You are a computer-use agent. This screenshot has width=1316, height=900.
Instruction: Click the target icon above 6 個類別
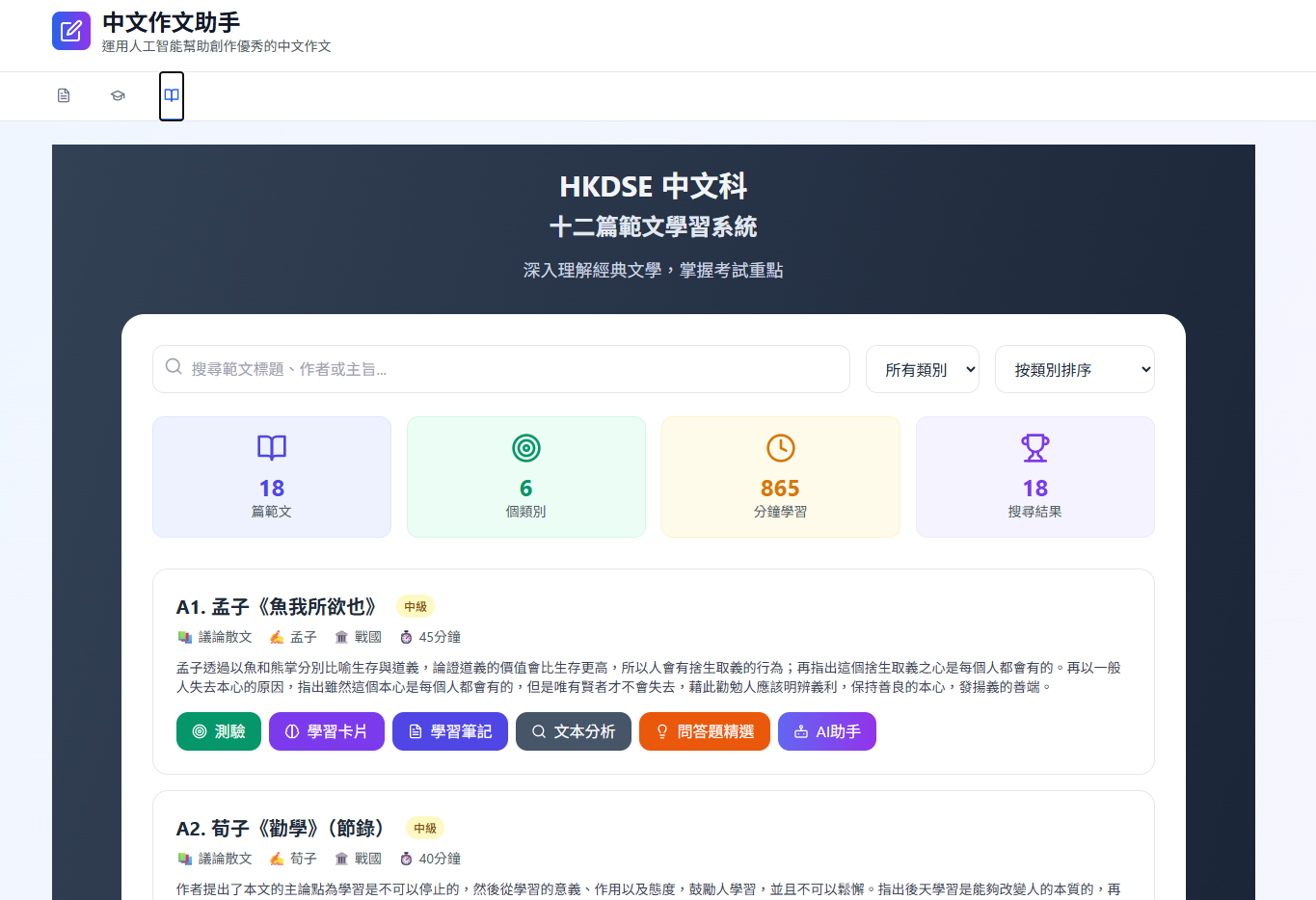pos(526,448)
